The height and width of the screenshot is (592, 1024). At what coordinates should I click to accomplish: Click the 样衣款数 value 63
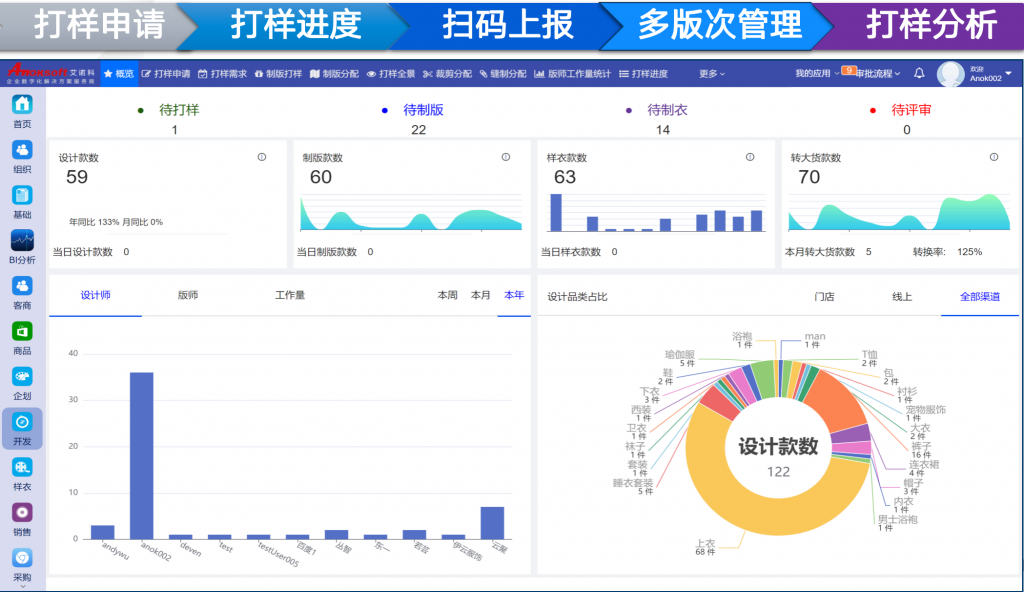565,177
